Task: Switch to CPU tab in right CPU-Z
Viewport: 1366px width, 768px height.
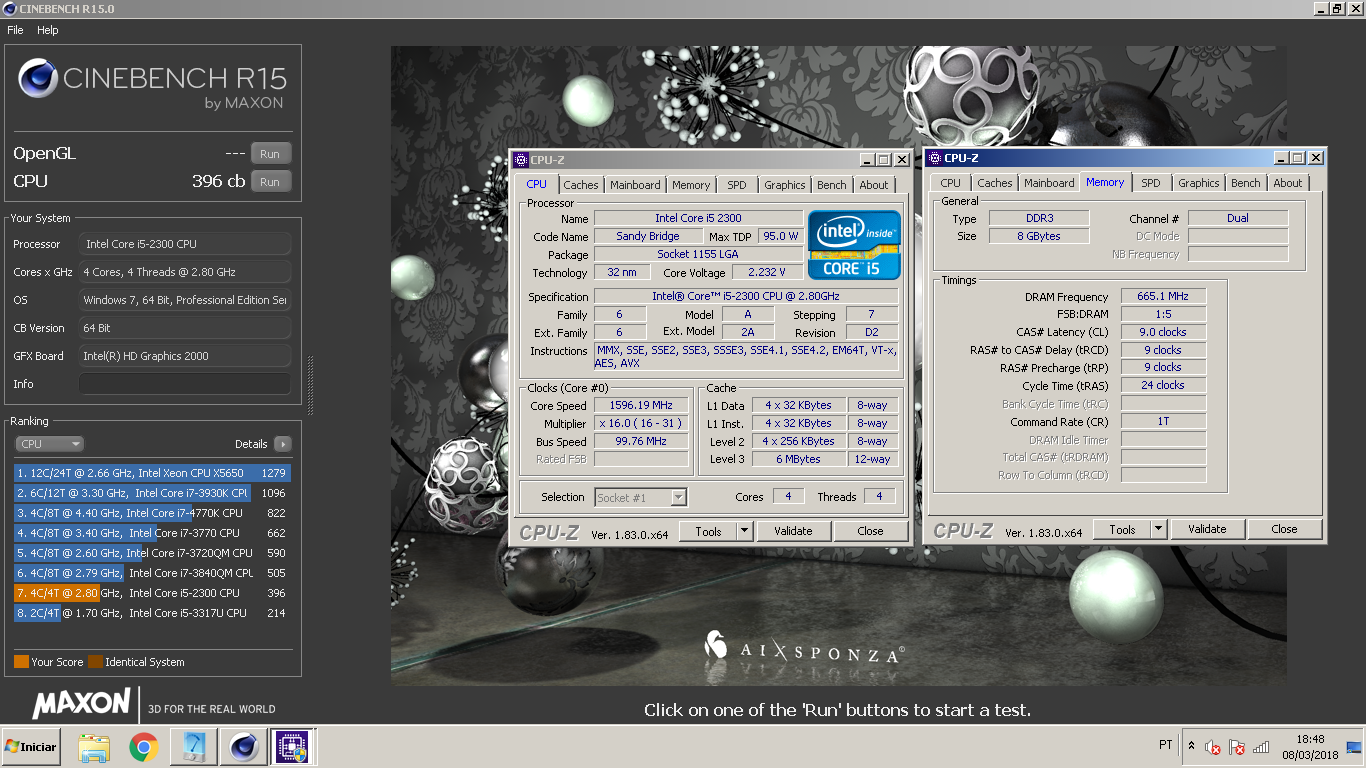Action: coord(951,183)
